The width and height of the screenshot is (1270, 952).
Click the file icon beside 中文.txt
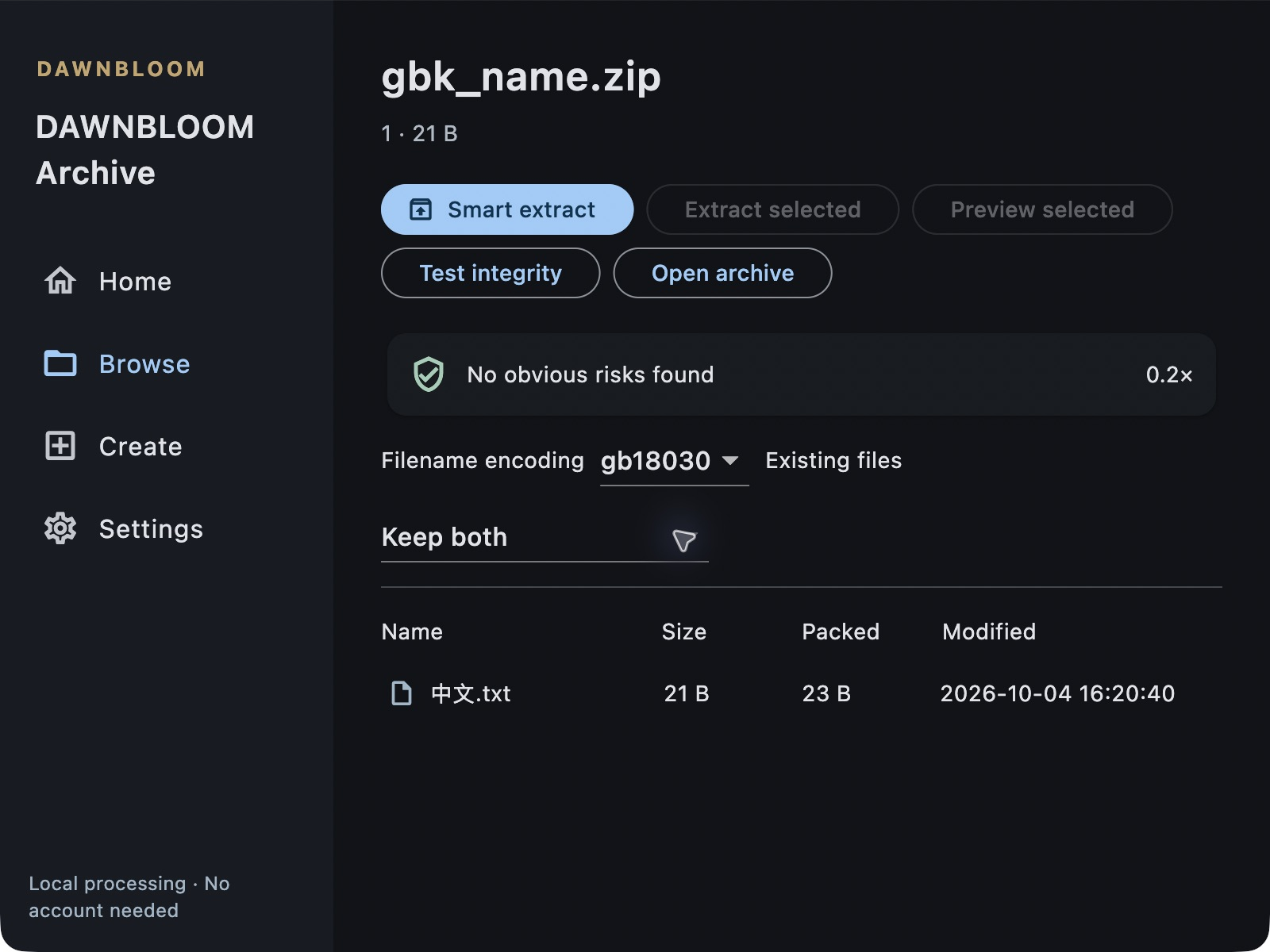(x=402, y=693)
